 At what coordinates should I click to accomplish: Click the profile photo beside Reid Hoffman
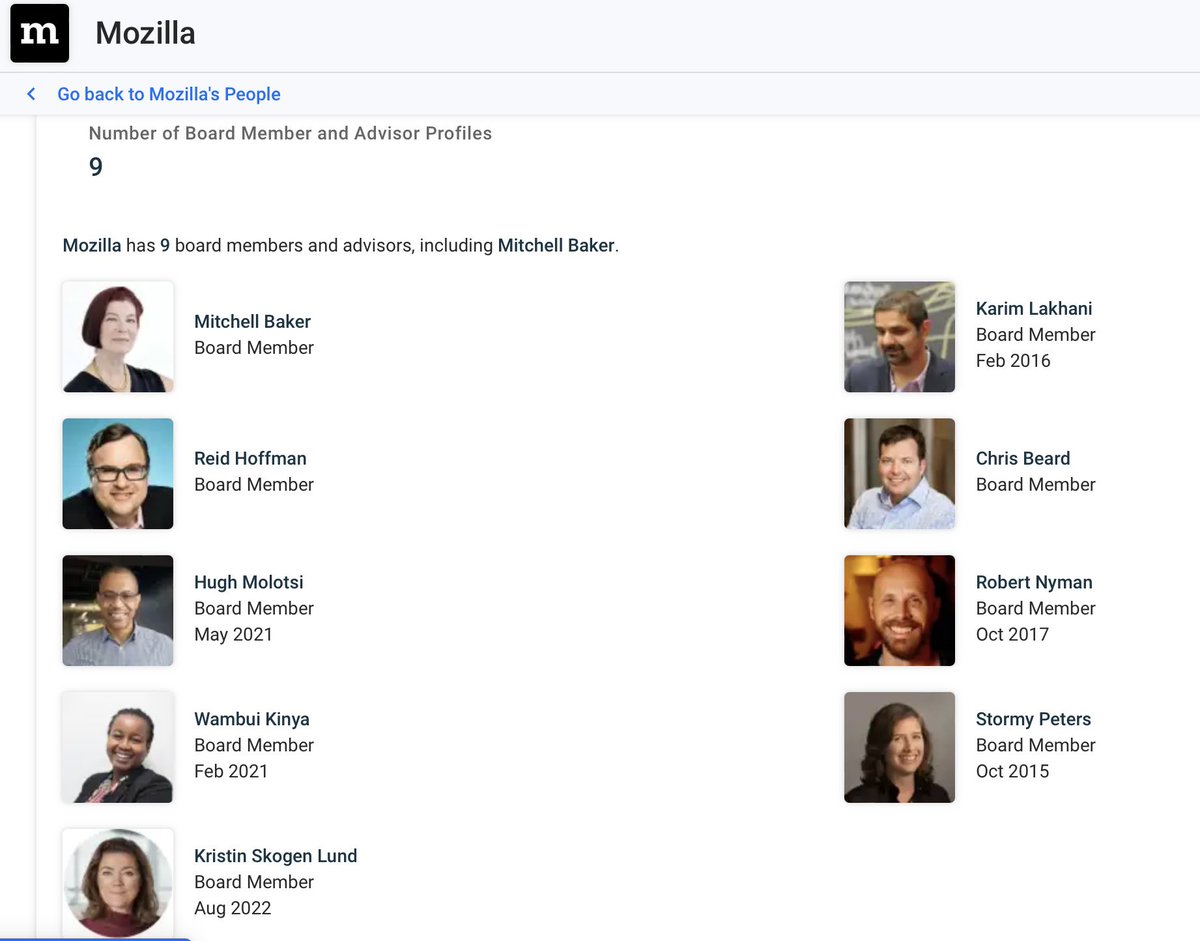point(118,473)
